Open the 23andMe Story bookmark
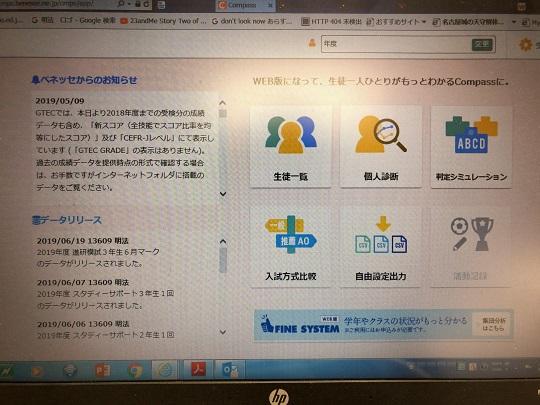Image resolution: width=540 pixels, height=405 pixels. pos(164,21)
